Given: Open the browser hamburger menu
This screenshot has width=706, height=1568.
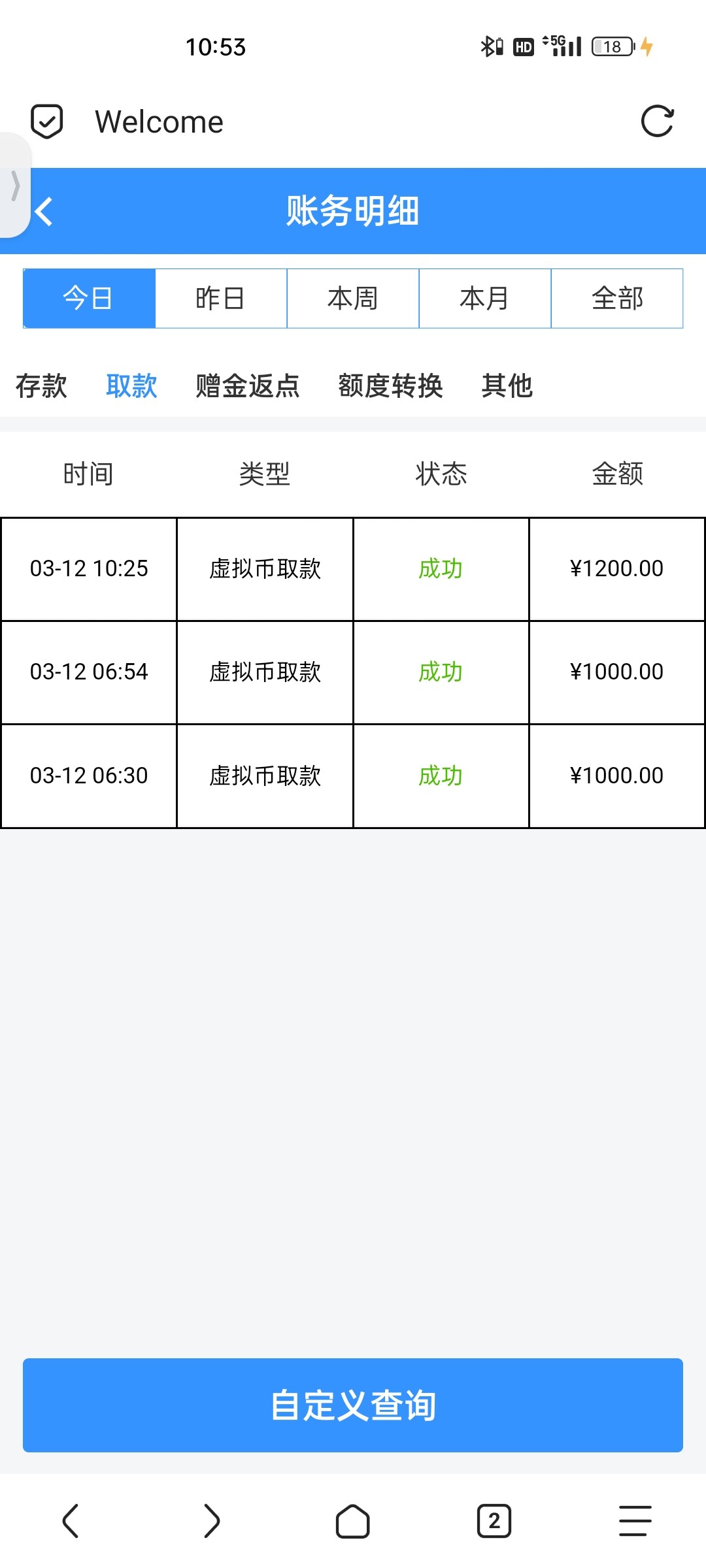Looking at the screenshot, I should pyautogui.click(x=635, y=1520).
